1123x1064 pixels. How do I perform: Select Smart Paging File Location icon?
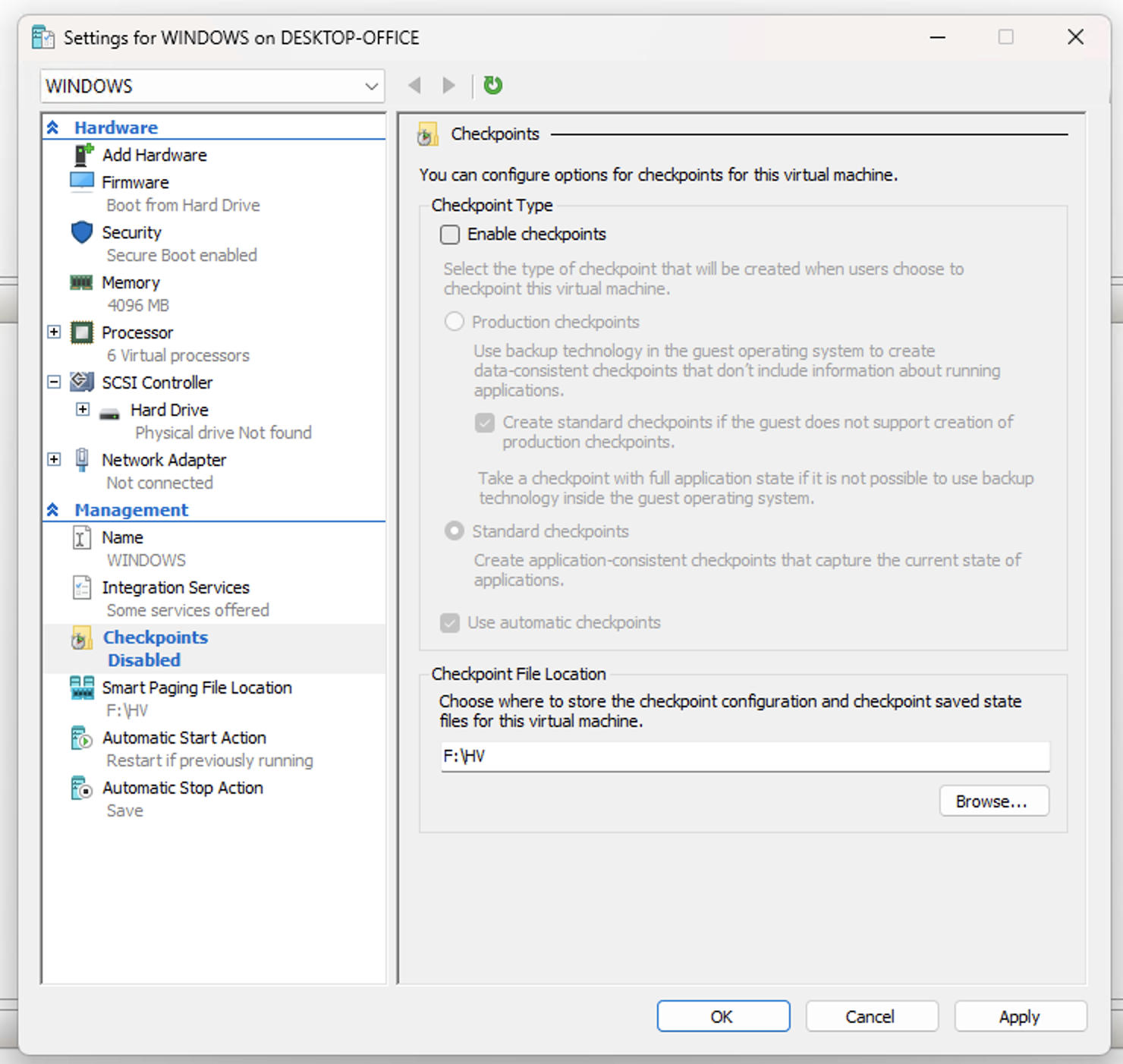tap(82, 688)
